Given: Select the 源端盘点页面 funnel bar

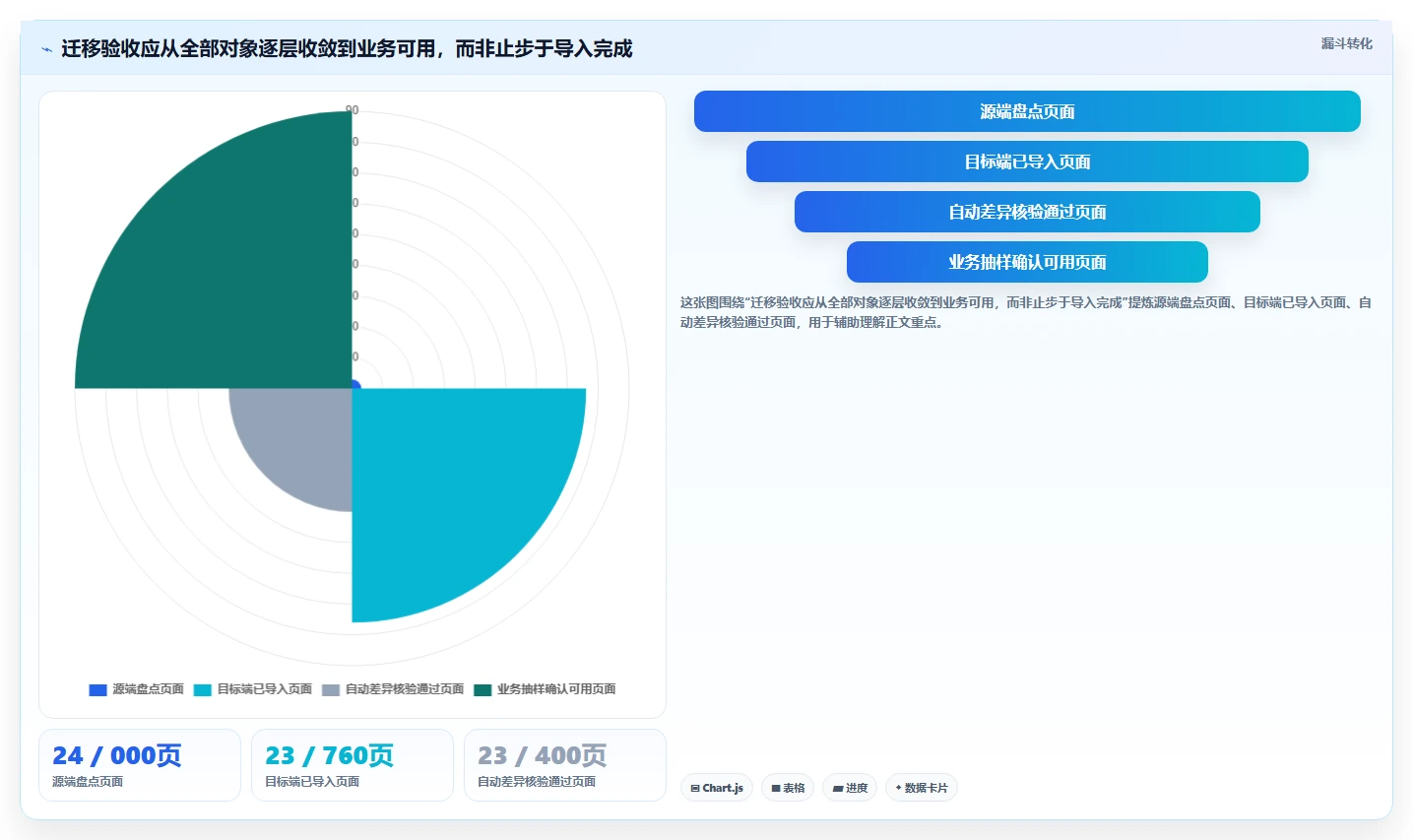Looking at the screenshot, I should coord(1027,111).
